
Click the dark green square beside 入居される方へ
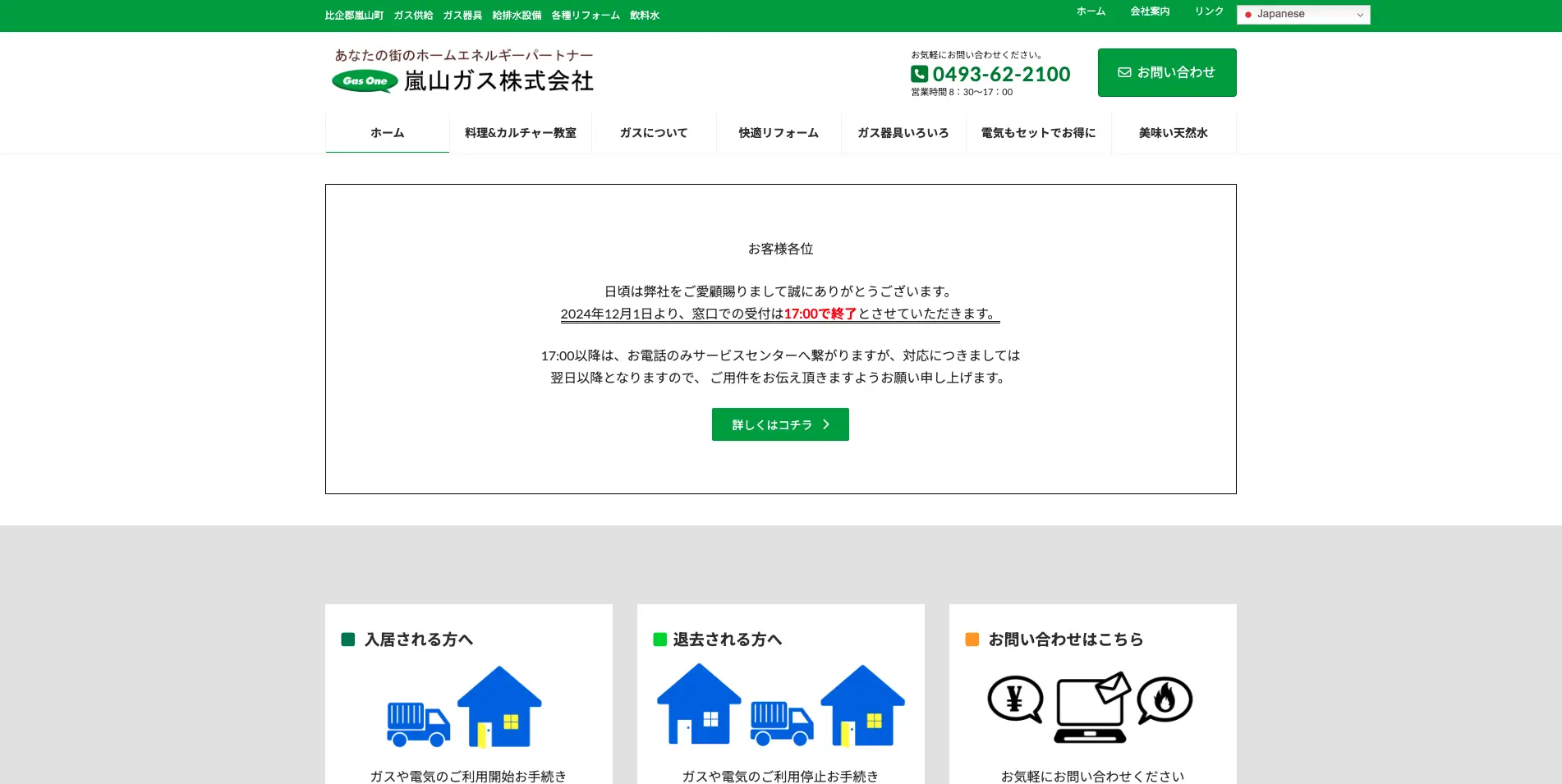point(348,640)
